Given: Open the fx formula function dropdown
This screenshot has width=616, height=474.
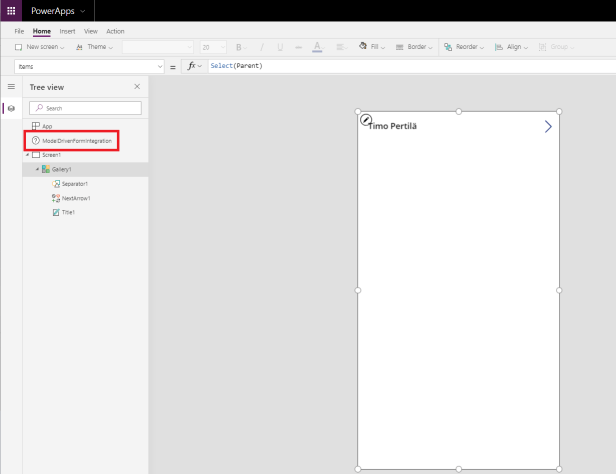Looking at the screenshot, I should click(x=194, y=66).
